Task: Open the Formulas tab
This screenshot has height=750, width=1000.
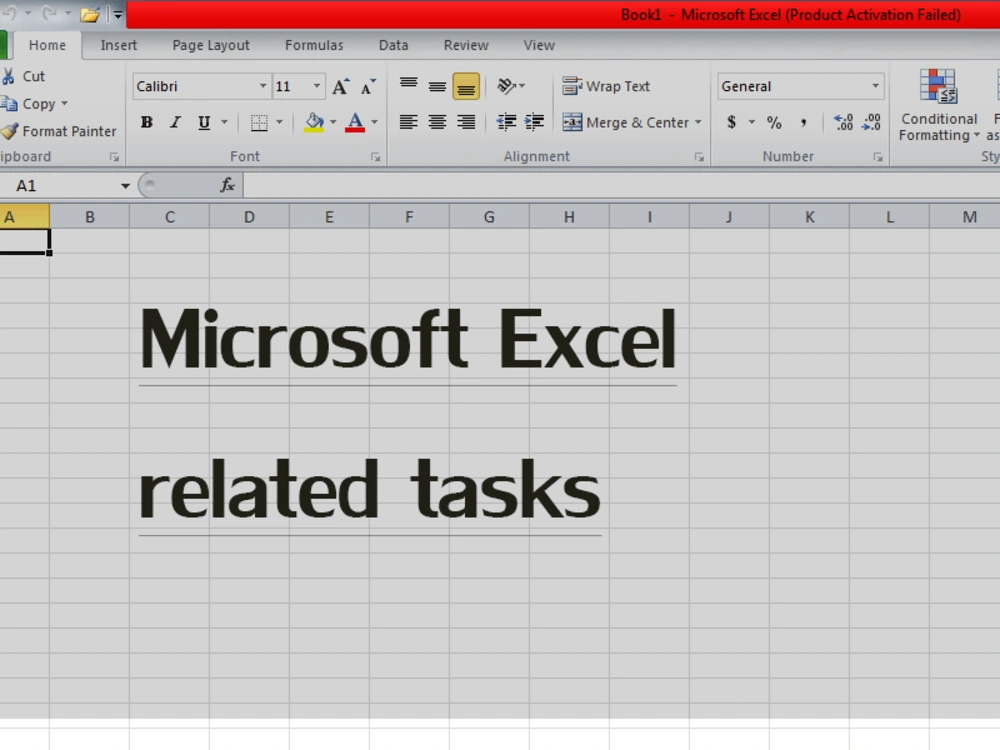Action: [x=314, y=45]
